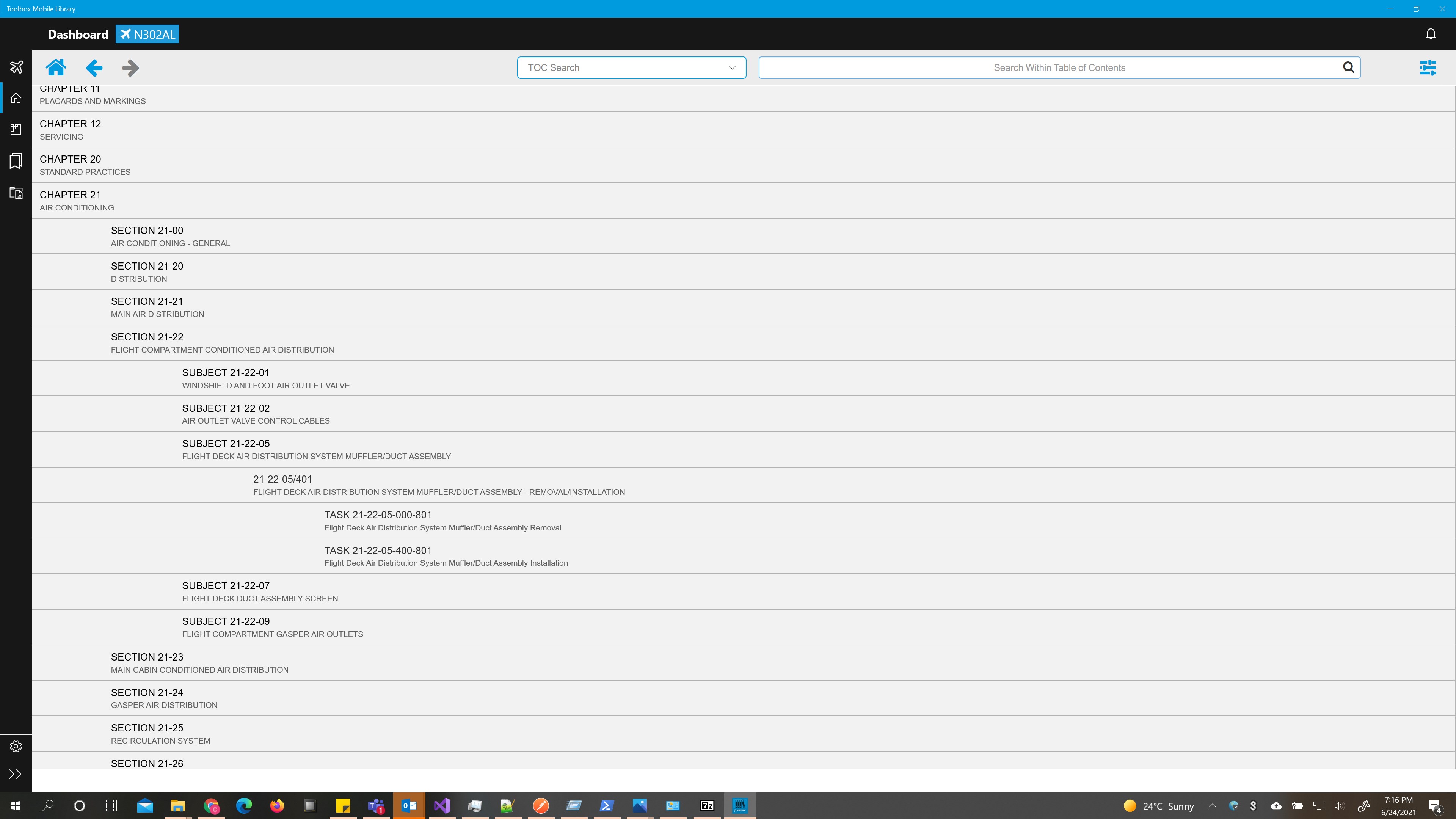Expand SUBJECT 21-22-07 Duct Assembly Screen
This screenshot has width=1456, height=819.
pyautogui.click(x=226, y=591)
